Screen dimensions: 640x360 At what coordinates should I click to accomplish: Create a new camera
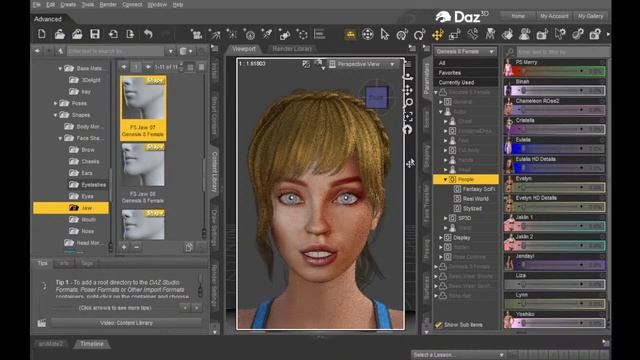tap(197, 35)
